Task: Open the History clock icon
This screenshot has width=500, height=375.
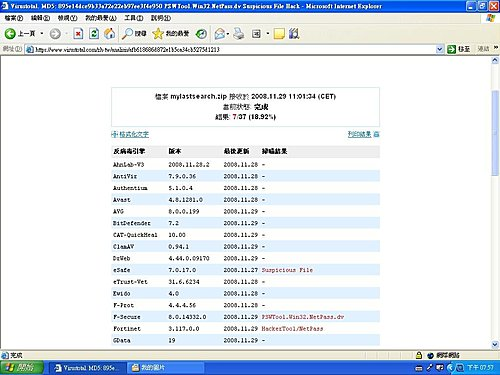Action: tap(201, 34)
